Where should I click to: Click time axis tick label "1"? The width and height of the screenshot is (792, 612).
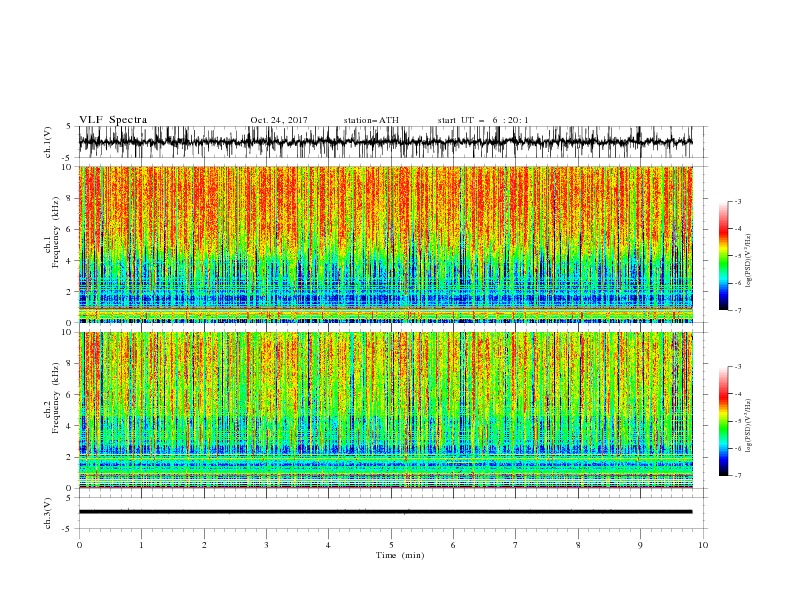(x=141, y=545)
